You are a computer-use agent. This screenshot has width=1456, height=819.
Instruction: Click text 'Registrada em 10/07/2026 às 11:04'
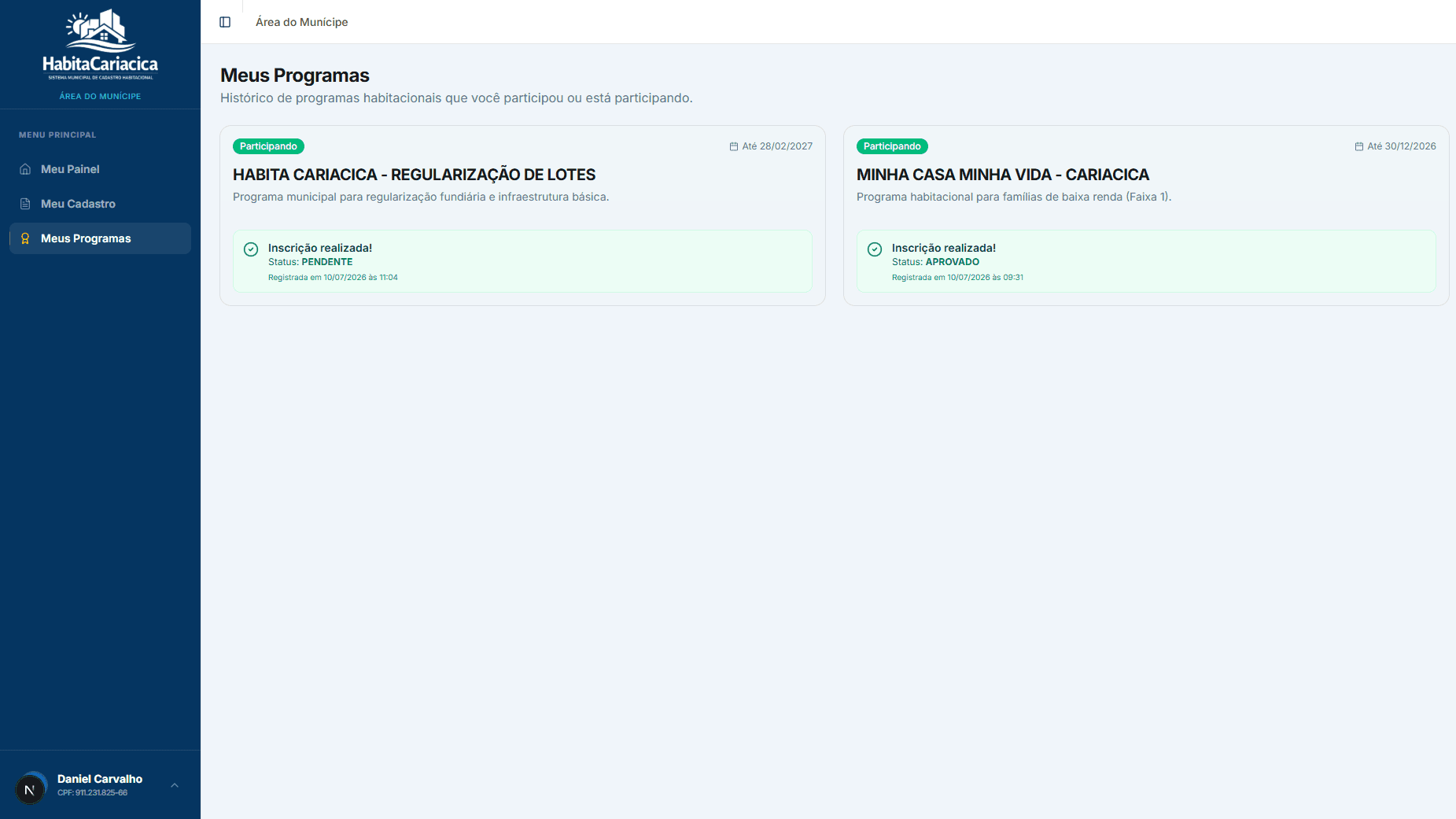pyautogui.click(x=333, y=278)
